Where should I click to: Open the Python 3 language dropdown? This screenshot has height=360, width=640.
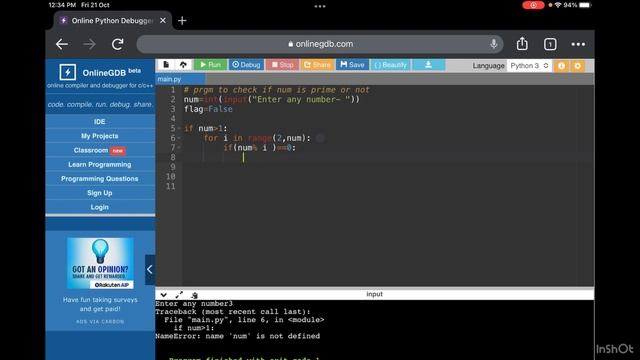click(529, 66)
